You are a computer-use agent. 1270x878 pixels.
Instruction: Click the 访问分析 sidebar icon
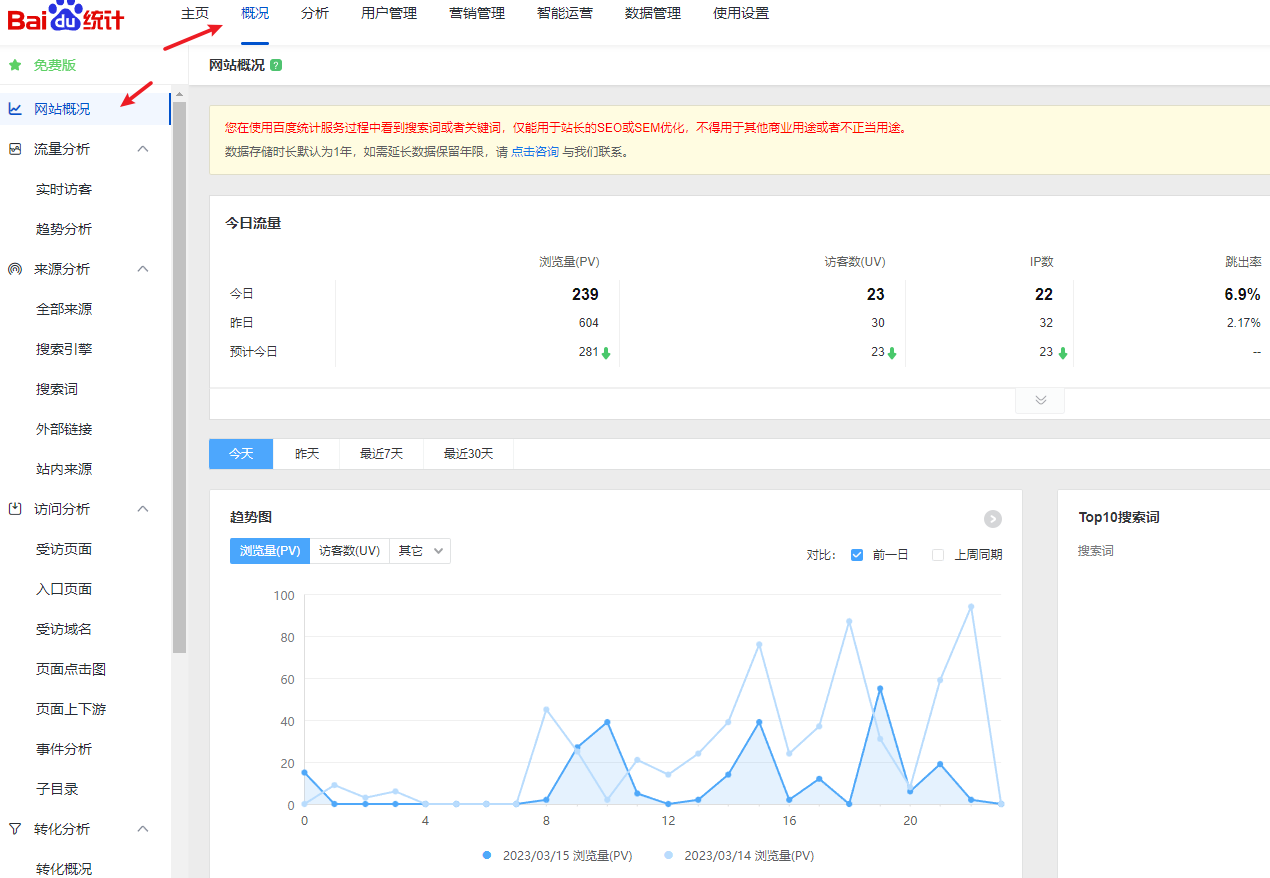(14, 508)
